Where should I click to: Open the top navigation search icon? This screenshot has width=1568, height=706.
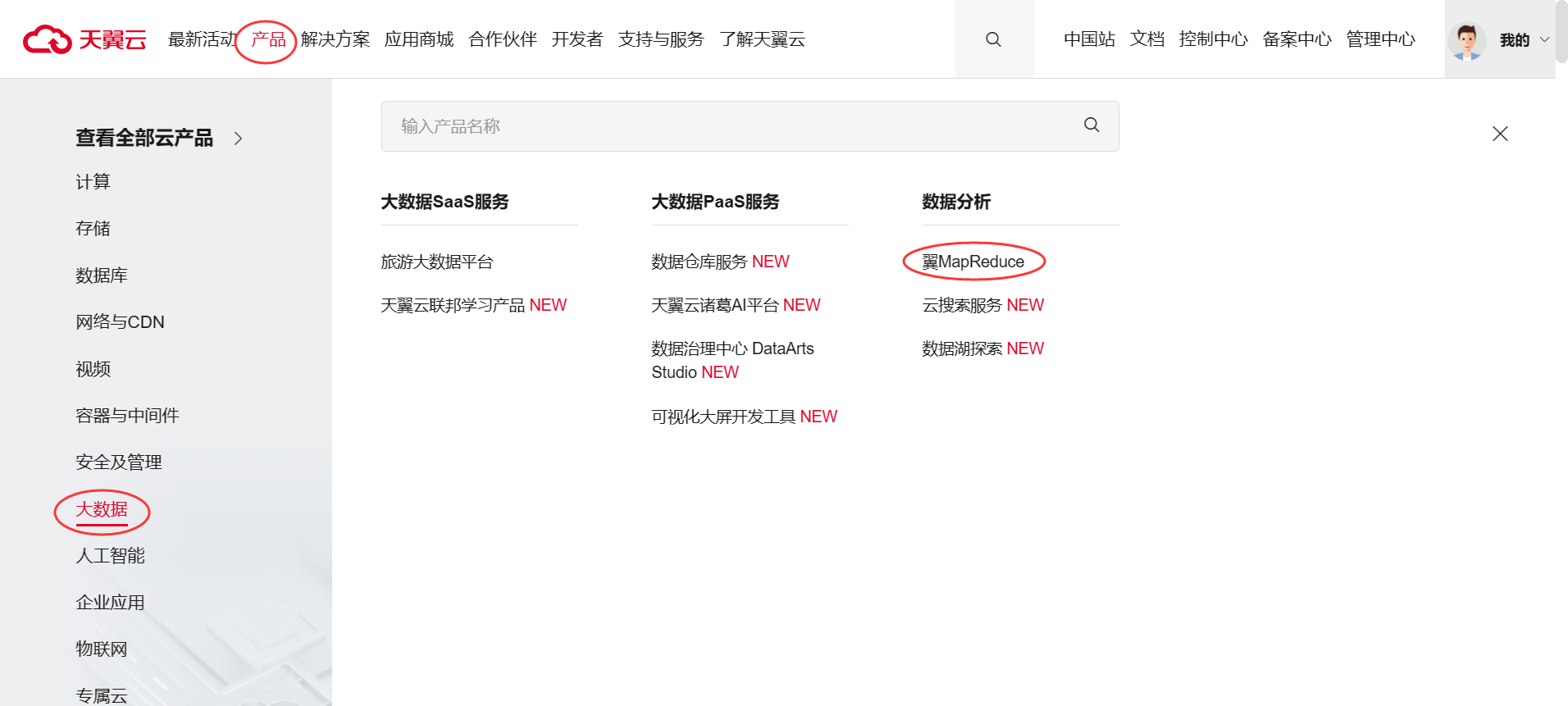tap(993, 39)
